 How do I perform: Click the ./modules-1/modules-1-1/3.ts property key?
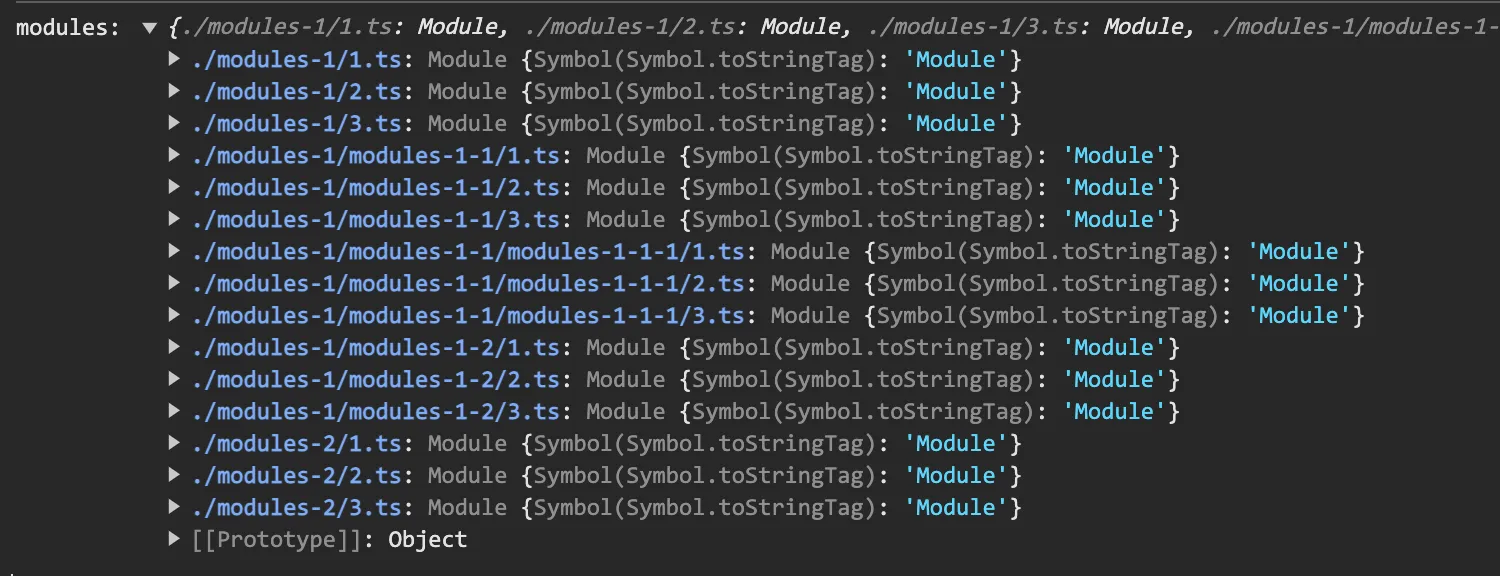375,220
